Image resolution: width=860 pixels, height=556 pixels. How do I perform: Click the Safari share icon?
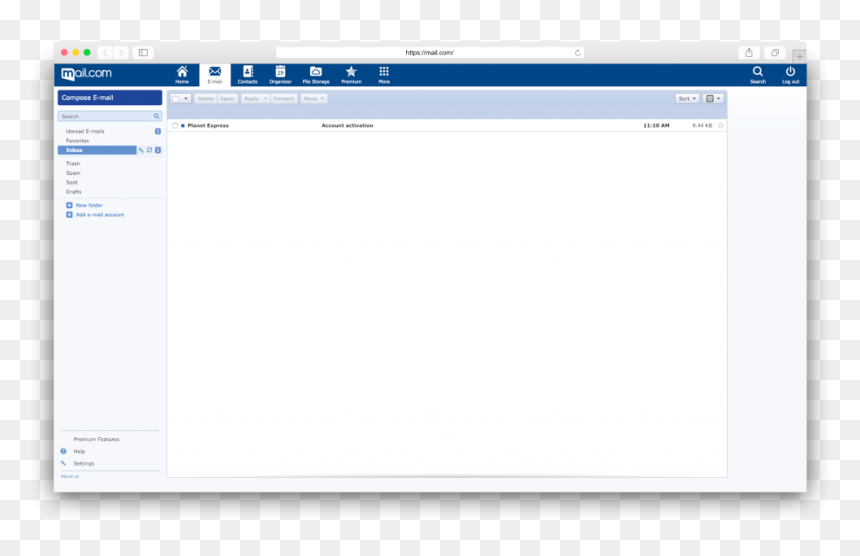click(749, 53)
